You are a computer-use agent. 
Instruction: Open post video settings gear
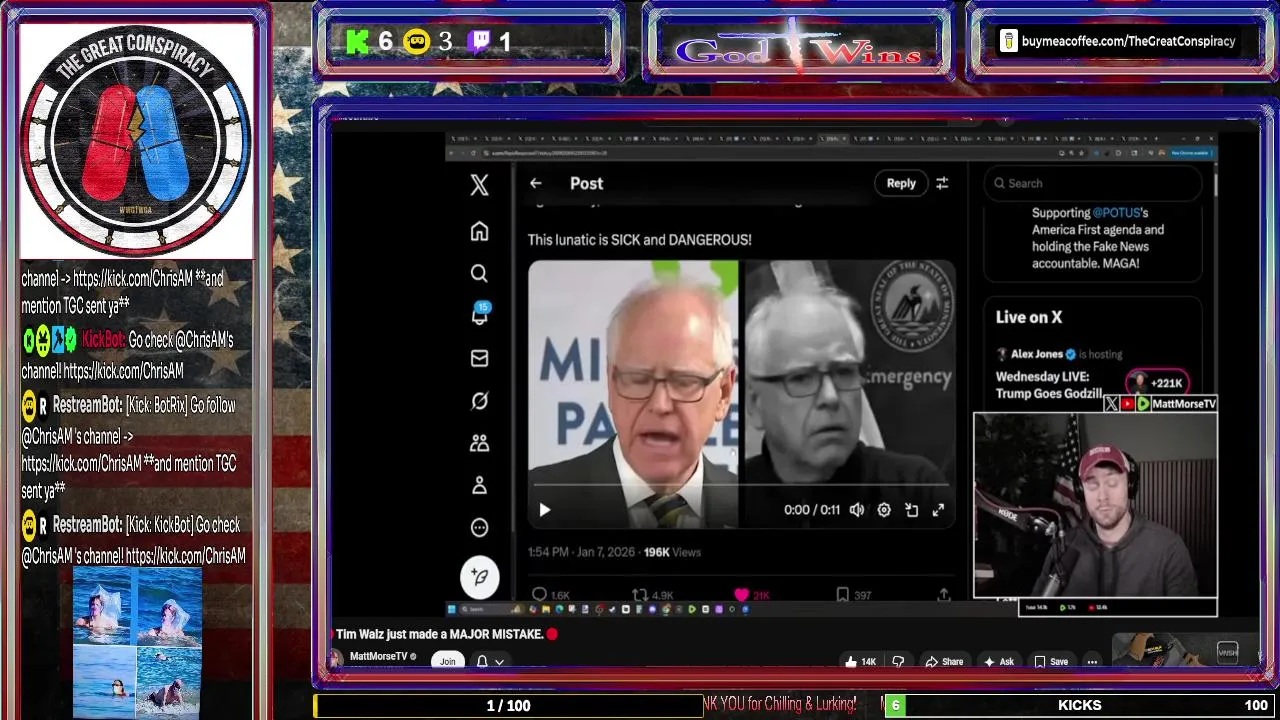[x=884, y=510]
